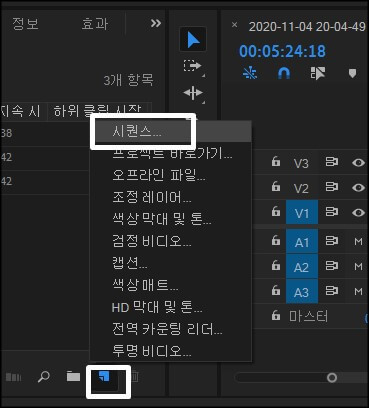Toggle V1 track targeting
Screen dimensions: 369x408
point(302,212)
